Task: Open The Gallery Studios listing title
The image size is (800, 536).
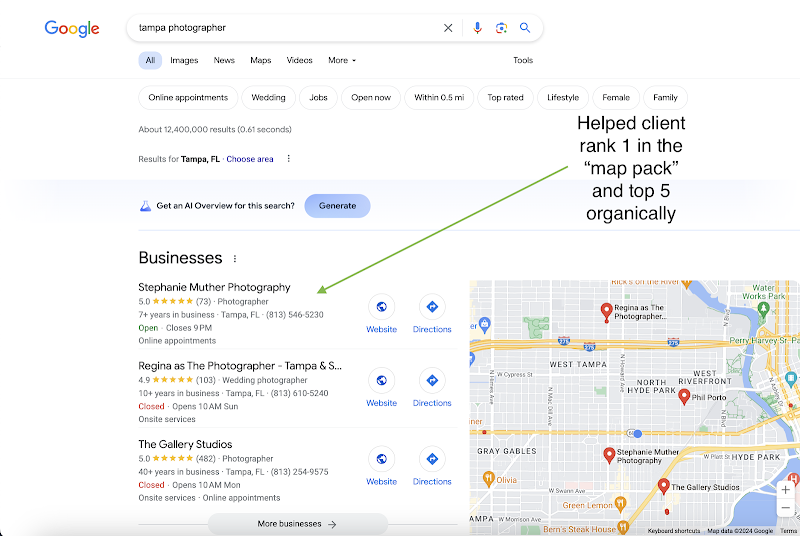Action: (185, 444)
